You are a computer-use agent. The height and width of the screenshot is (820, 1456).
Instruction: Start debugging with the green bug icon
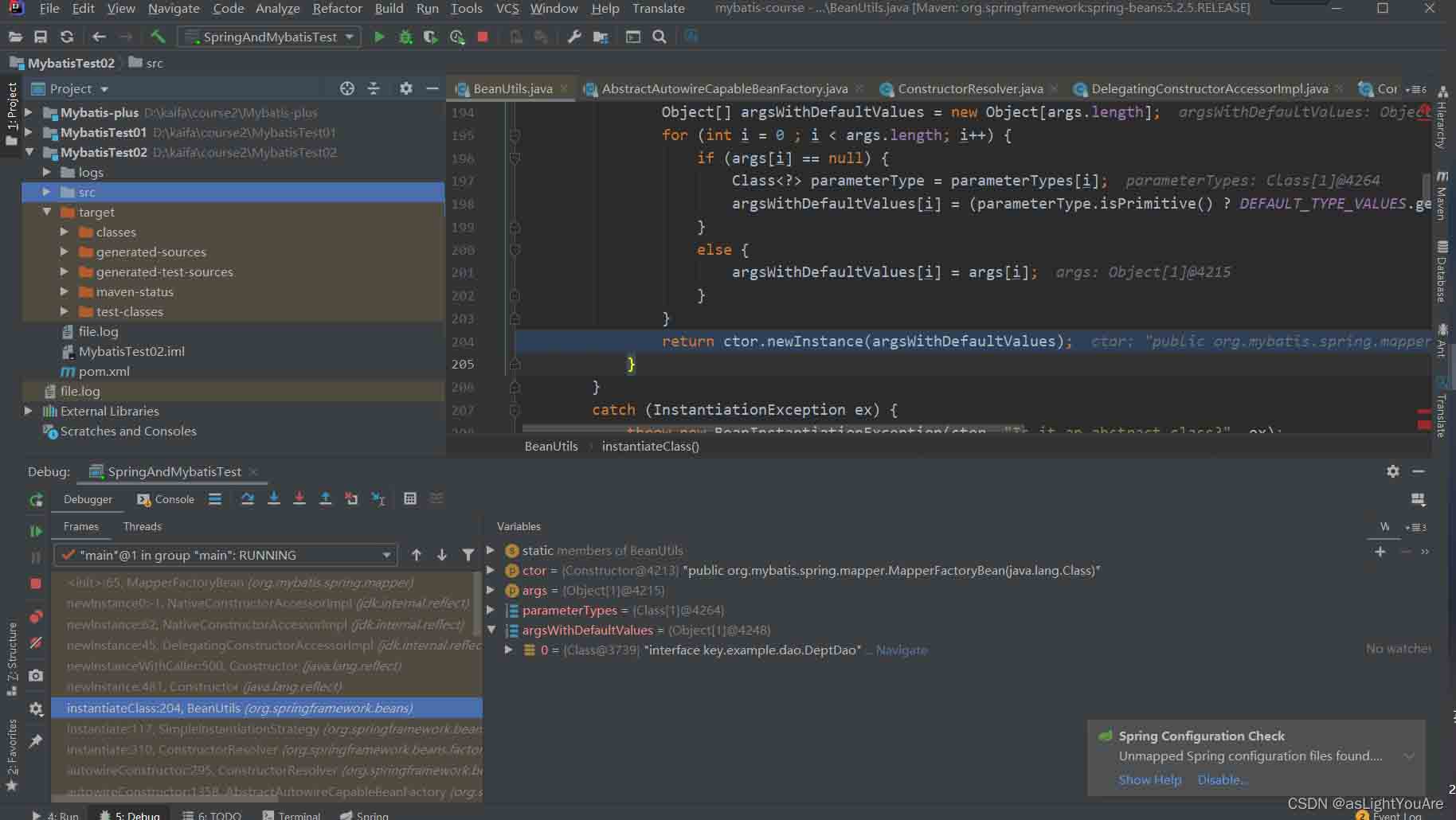[405, 37]
